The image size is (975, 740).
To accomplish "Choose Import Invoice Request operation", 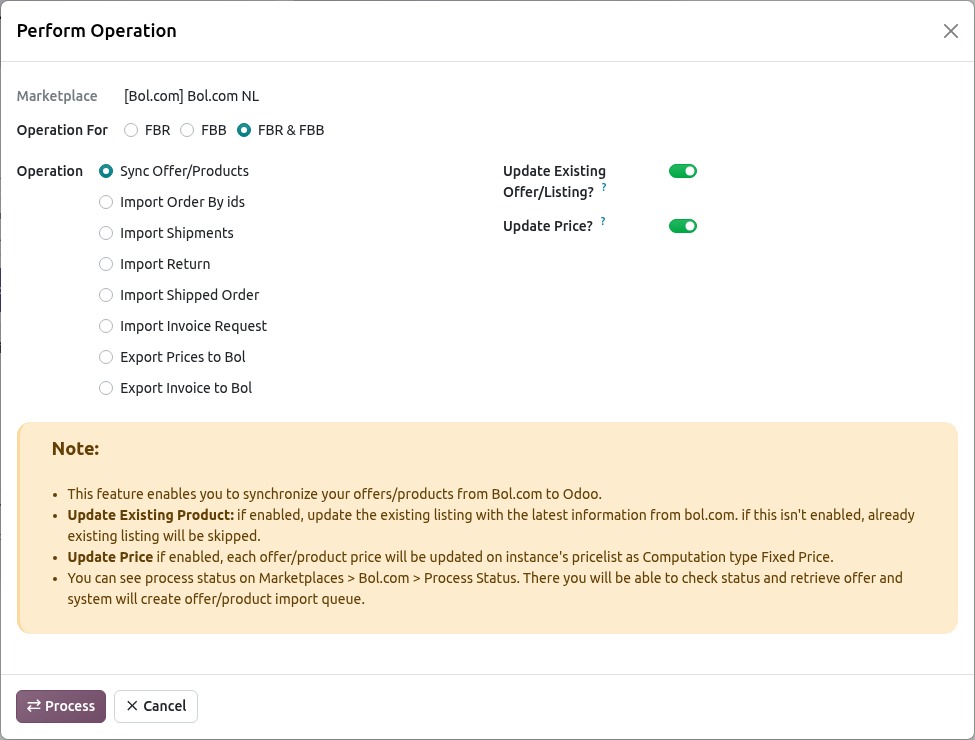I will (106, 326).
